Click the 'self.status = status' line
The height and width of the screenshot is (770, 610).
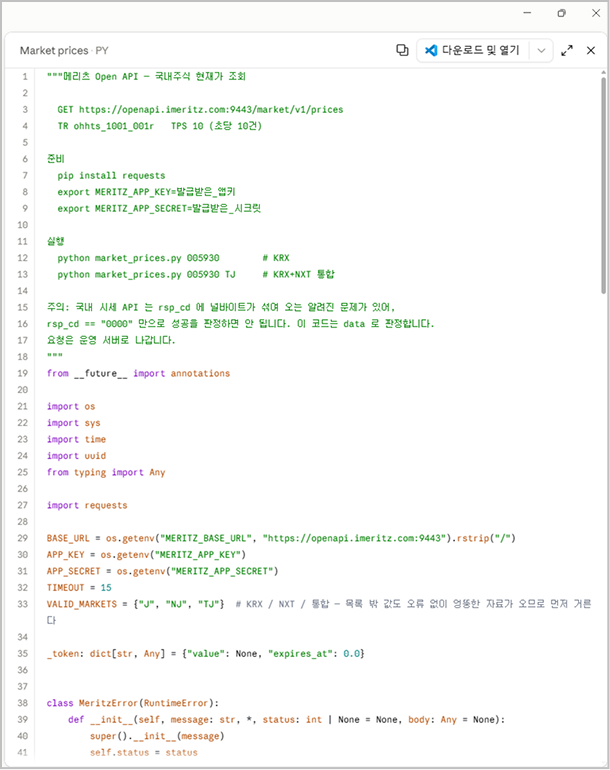pos(144,752)
